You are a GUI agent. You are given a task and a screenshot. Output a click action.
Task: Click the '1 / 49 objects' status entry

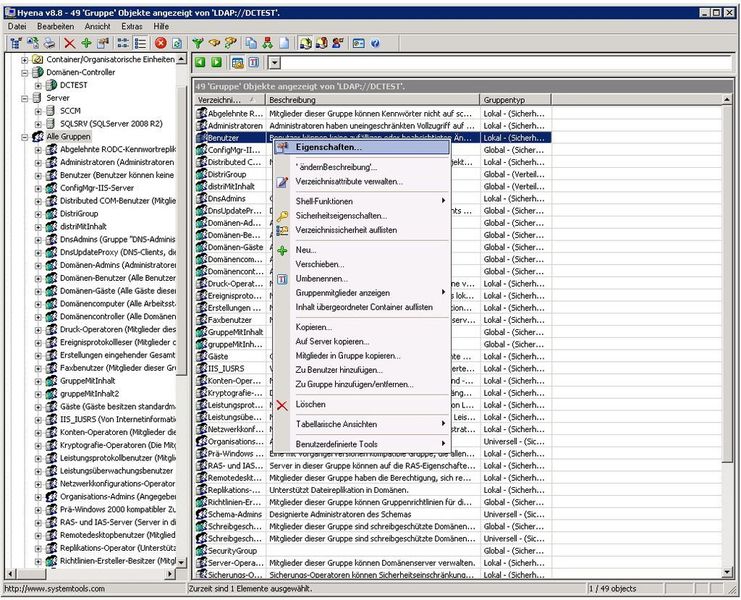[x=612, y=589]
